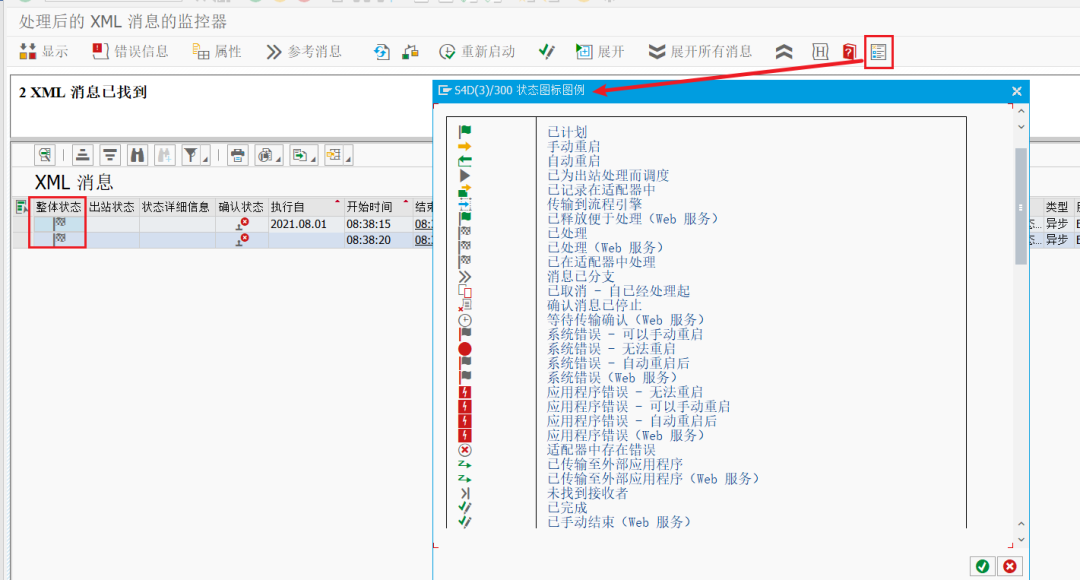Open the export dropdown arrow
Image resolution: width=1080 pixels, height=580 pixels.
coord(313,158)
